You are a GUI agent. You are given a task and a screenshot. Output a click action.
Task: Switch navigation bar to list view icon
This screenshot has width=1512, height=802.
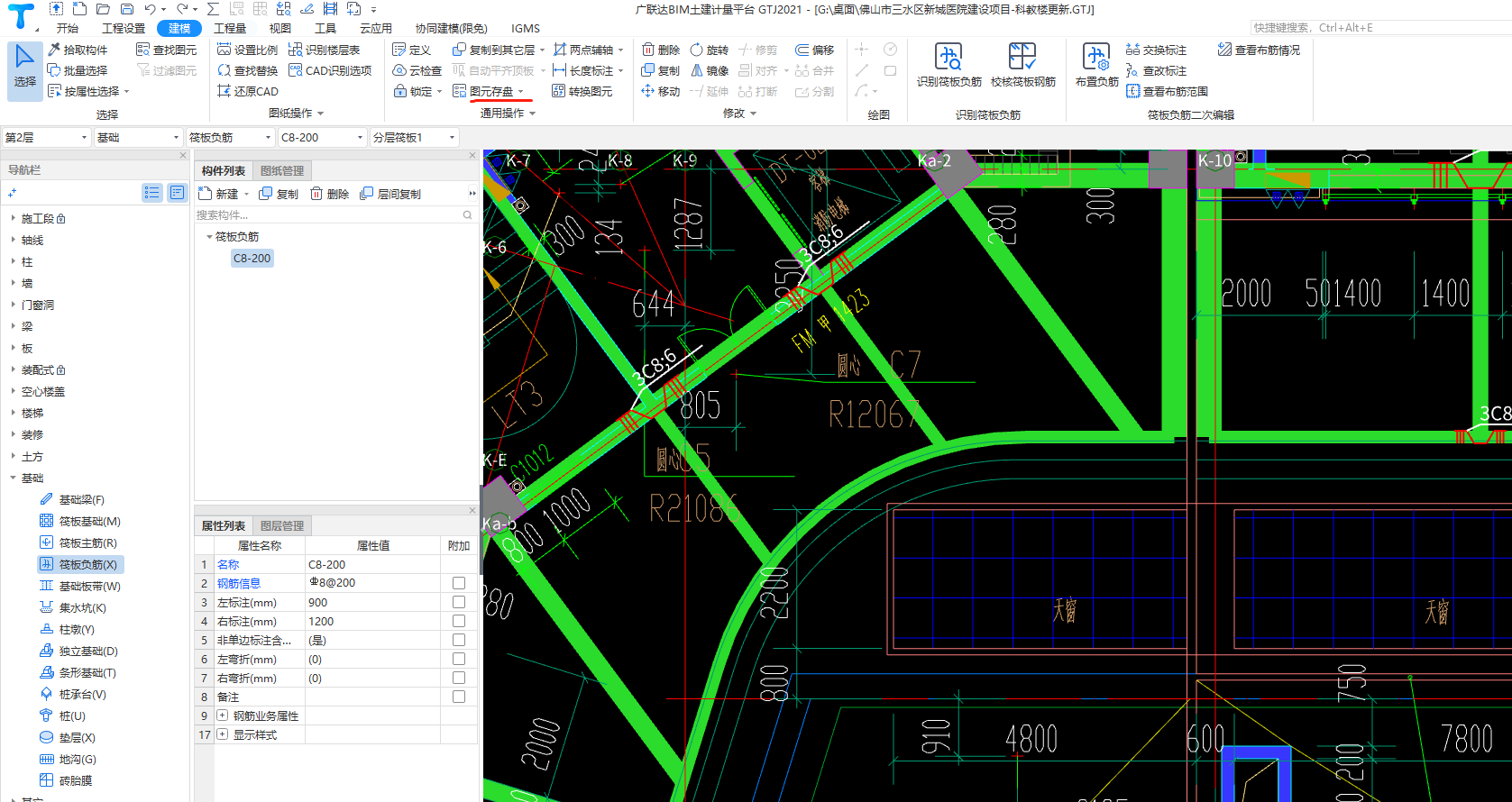pos(151,193)
